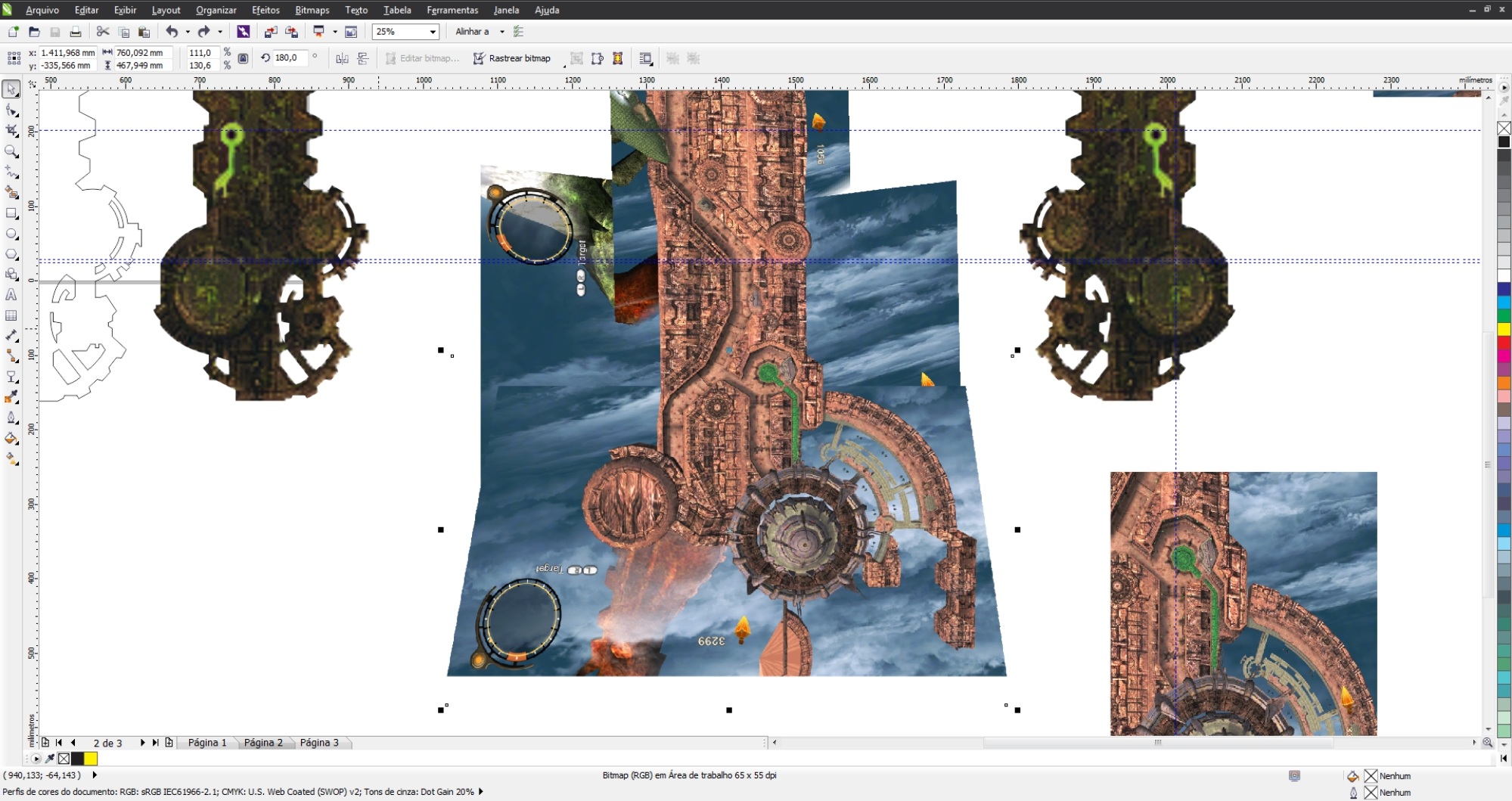Click the Export icon in standard toolbar
Image resolution: width=1512 pixels, height=801 pixels.
pyautogui.click(x=291, y=32)
